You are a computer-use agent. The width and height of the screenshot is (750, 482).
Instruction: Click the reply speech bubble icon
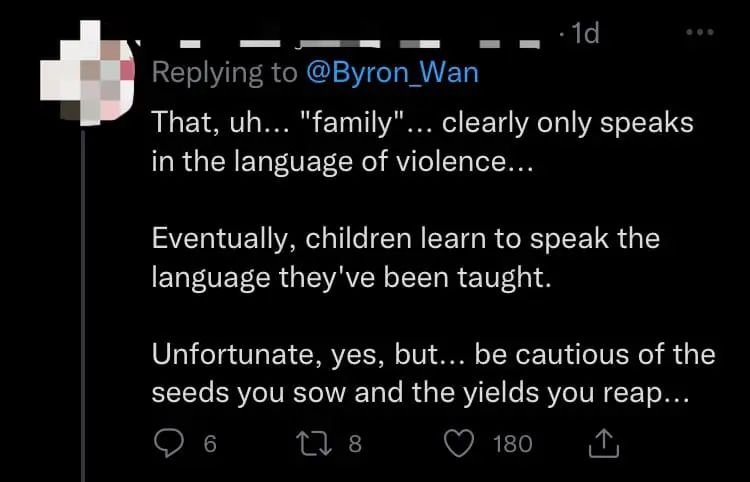point(167,443)
